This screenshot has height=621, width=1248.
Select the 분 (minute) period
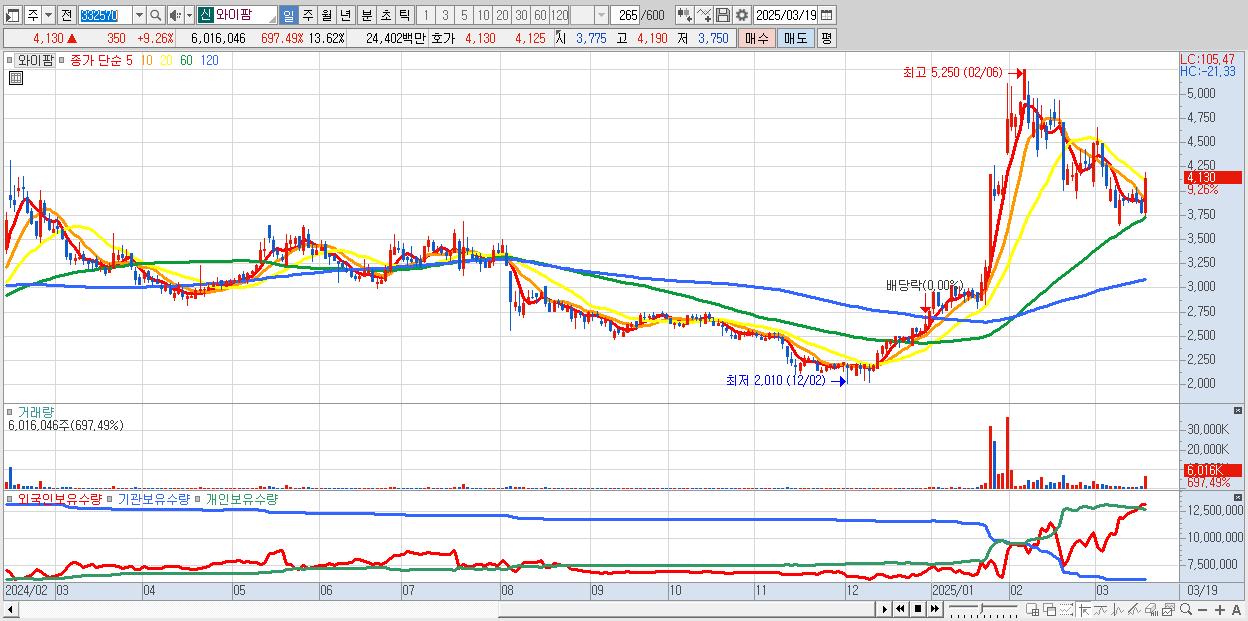click(x=366, y=15)
